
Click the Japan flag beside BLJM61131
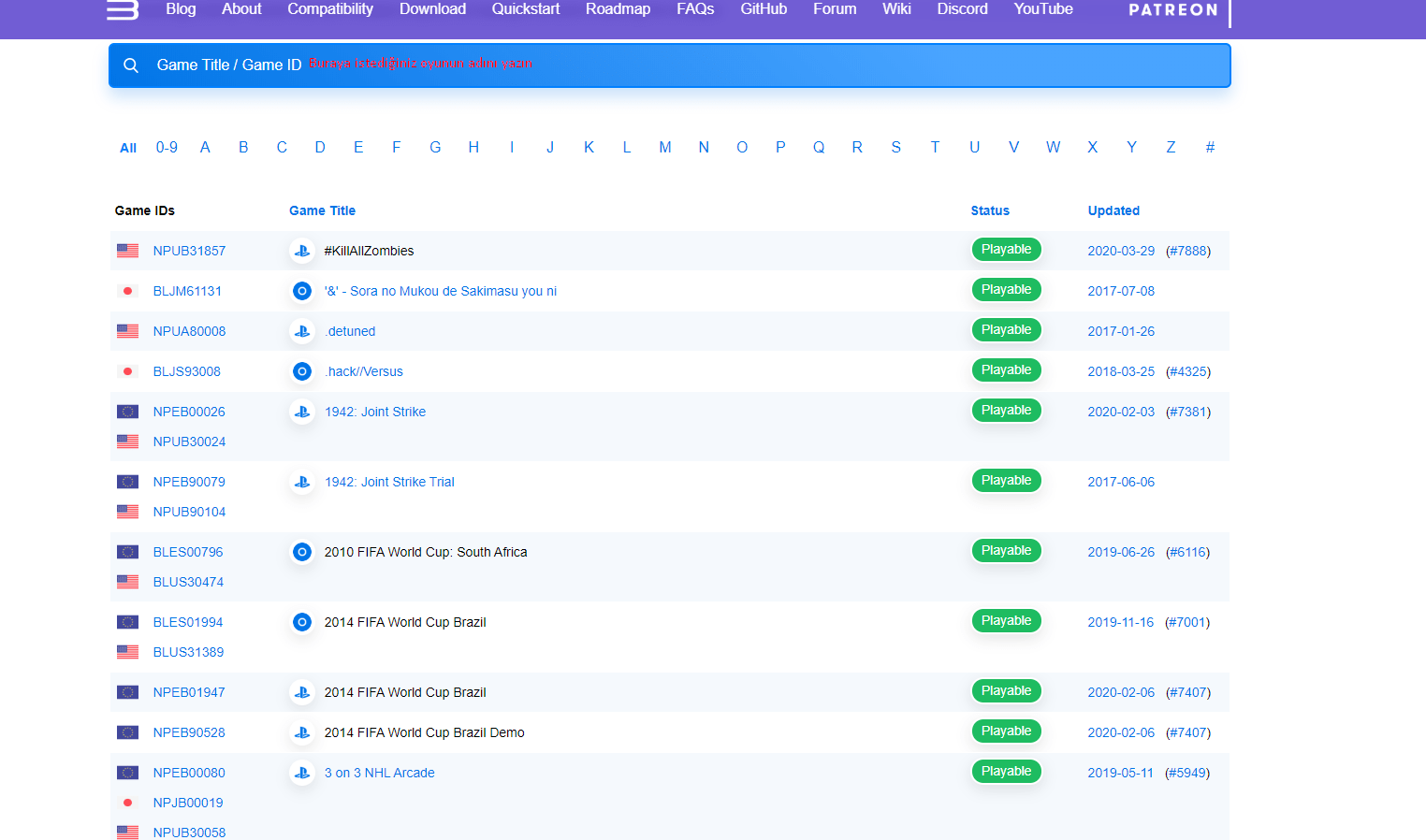[x=127, y=291]
